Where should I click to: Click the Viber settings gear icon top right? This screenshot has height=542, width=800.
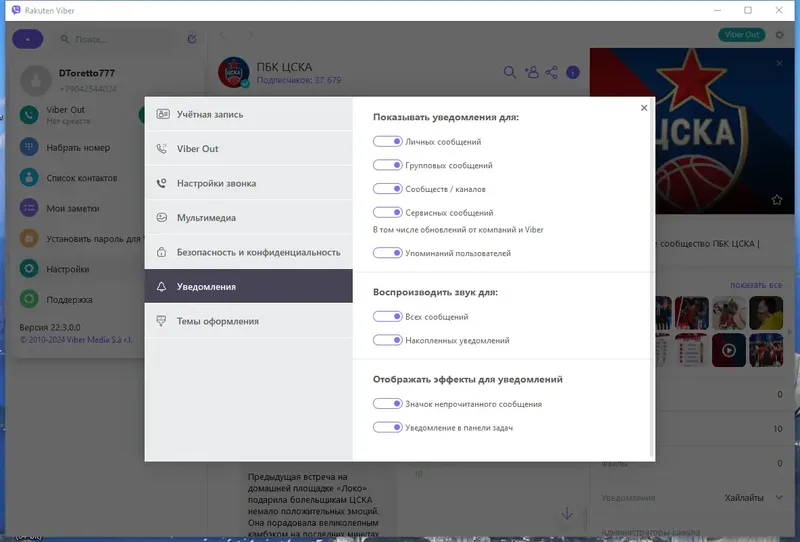tap(779, 35)
